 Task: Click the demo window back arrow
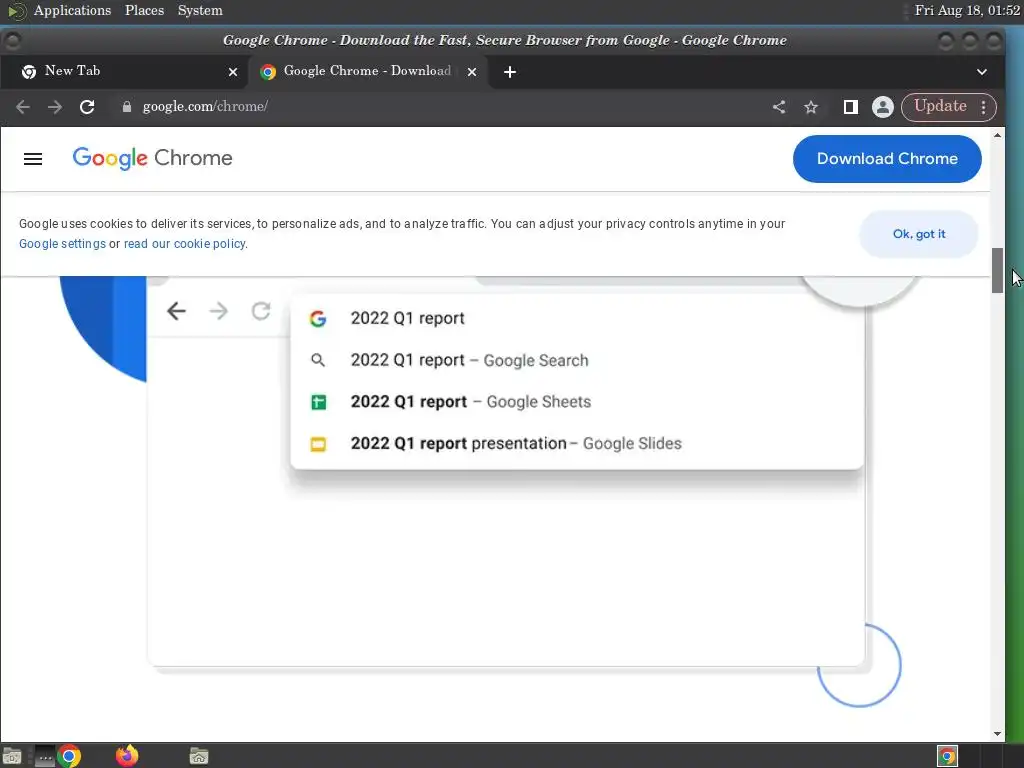pyautogui.click(x=176, y=311)
